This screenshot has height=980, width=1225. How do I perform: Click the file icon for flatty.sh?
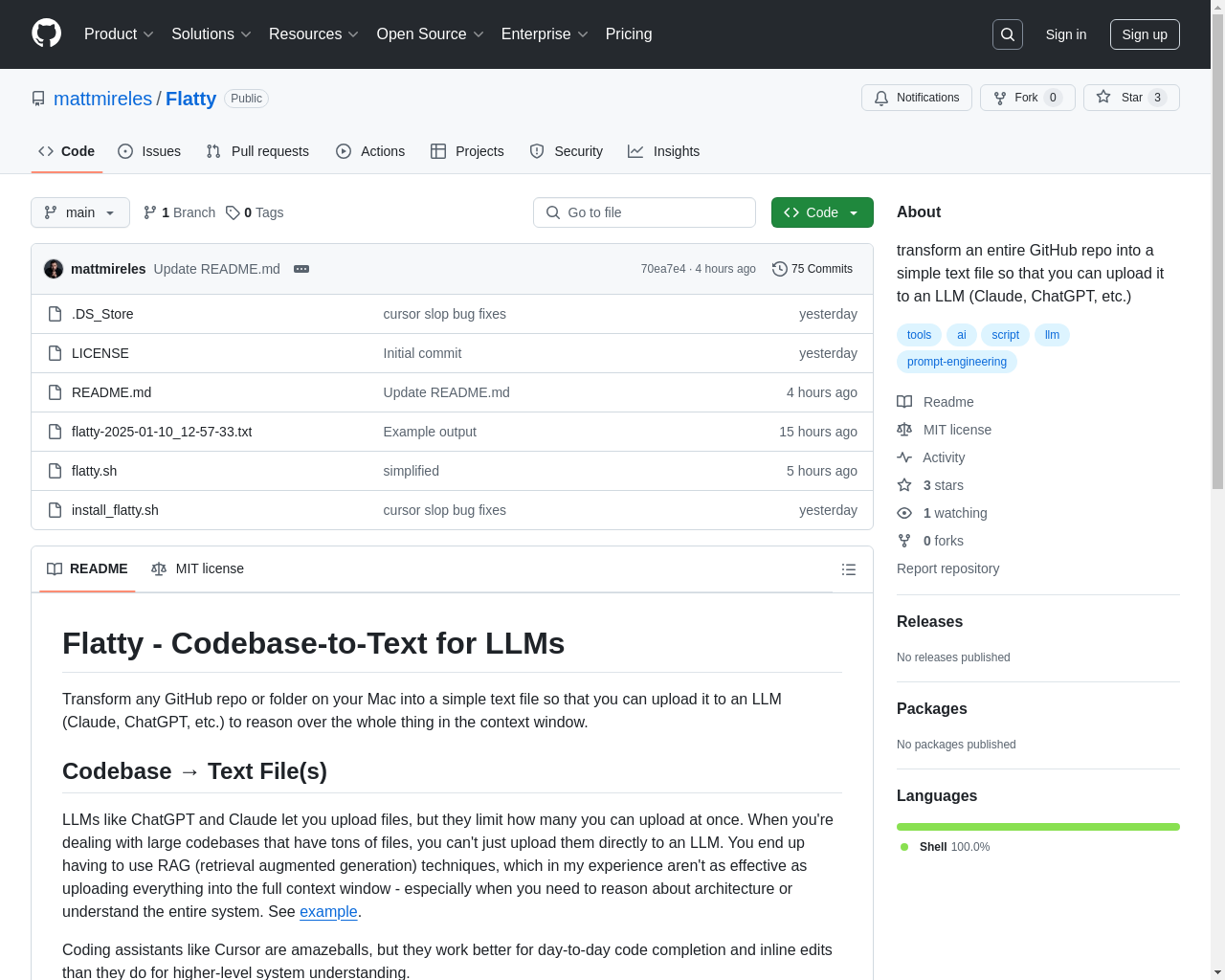pyautogui.click(x=56, y=471)
